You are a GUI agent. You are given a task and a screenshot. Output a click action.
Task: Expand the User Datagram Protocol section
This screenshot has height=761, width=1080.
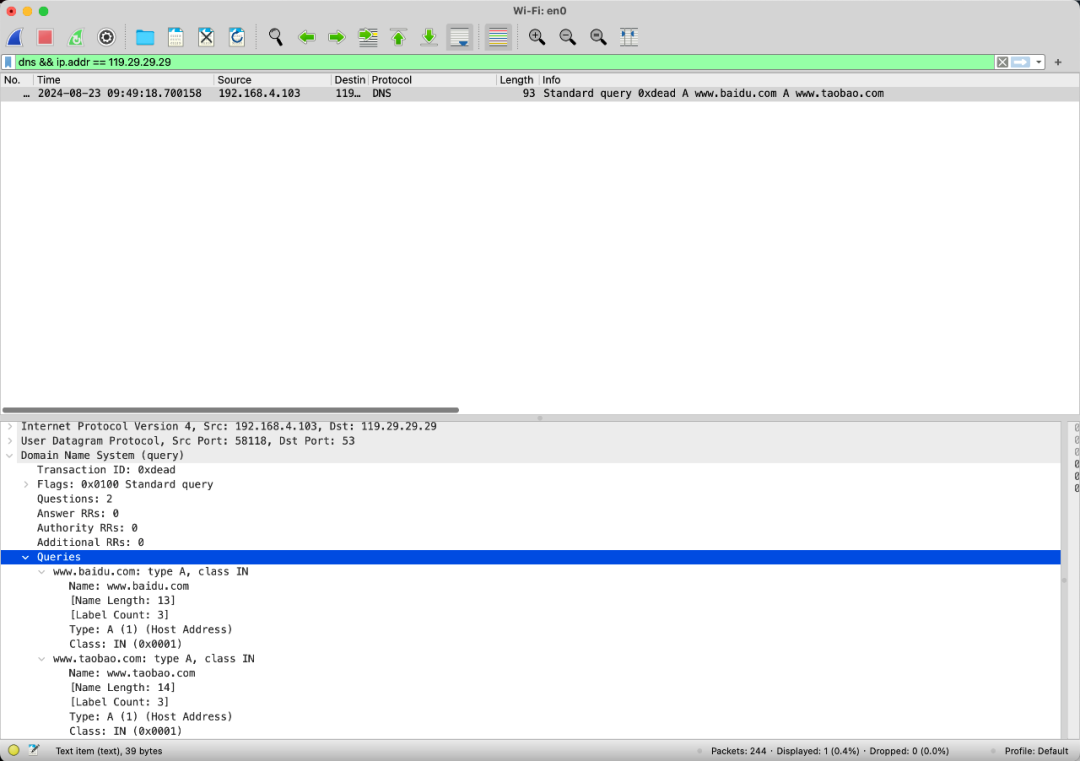pyautogui.click(x=11, y=441)
